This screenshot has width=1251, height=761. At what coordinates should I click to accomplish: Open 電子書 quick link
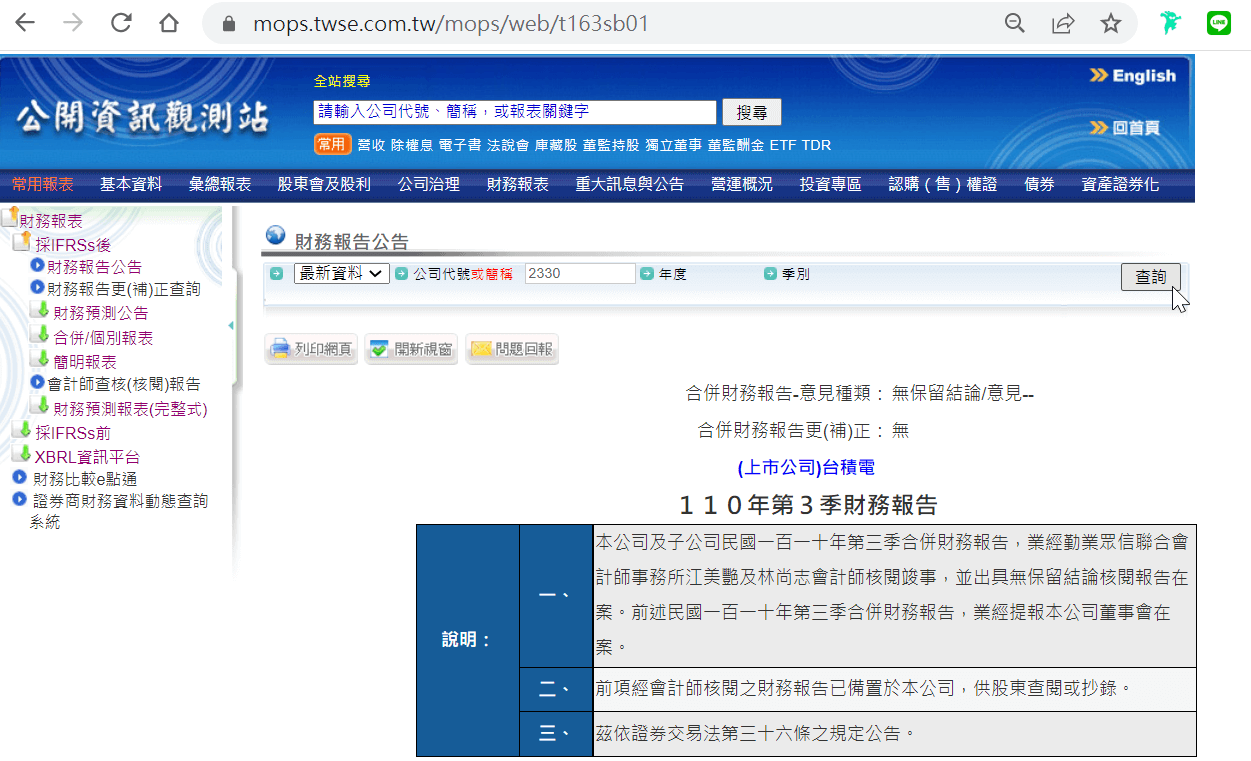(460, 145)
